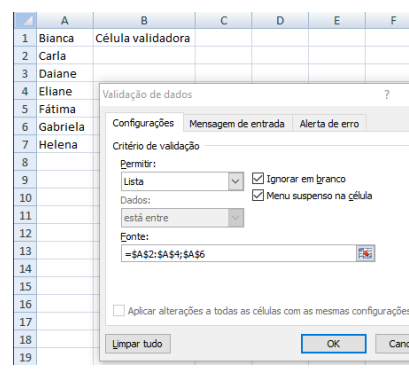Click column A header
The width and height of the screenshot is (409, 375).
(x=65, y=20)
